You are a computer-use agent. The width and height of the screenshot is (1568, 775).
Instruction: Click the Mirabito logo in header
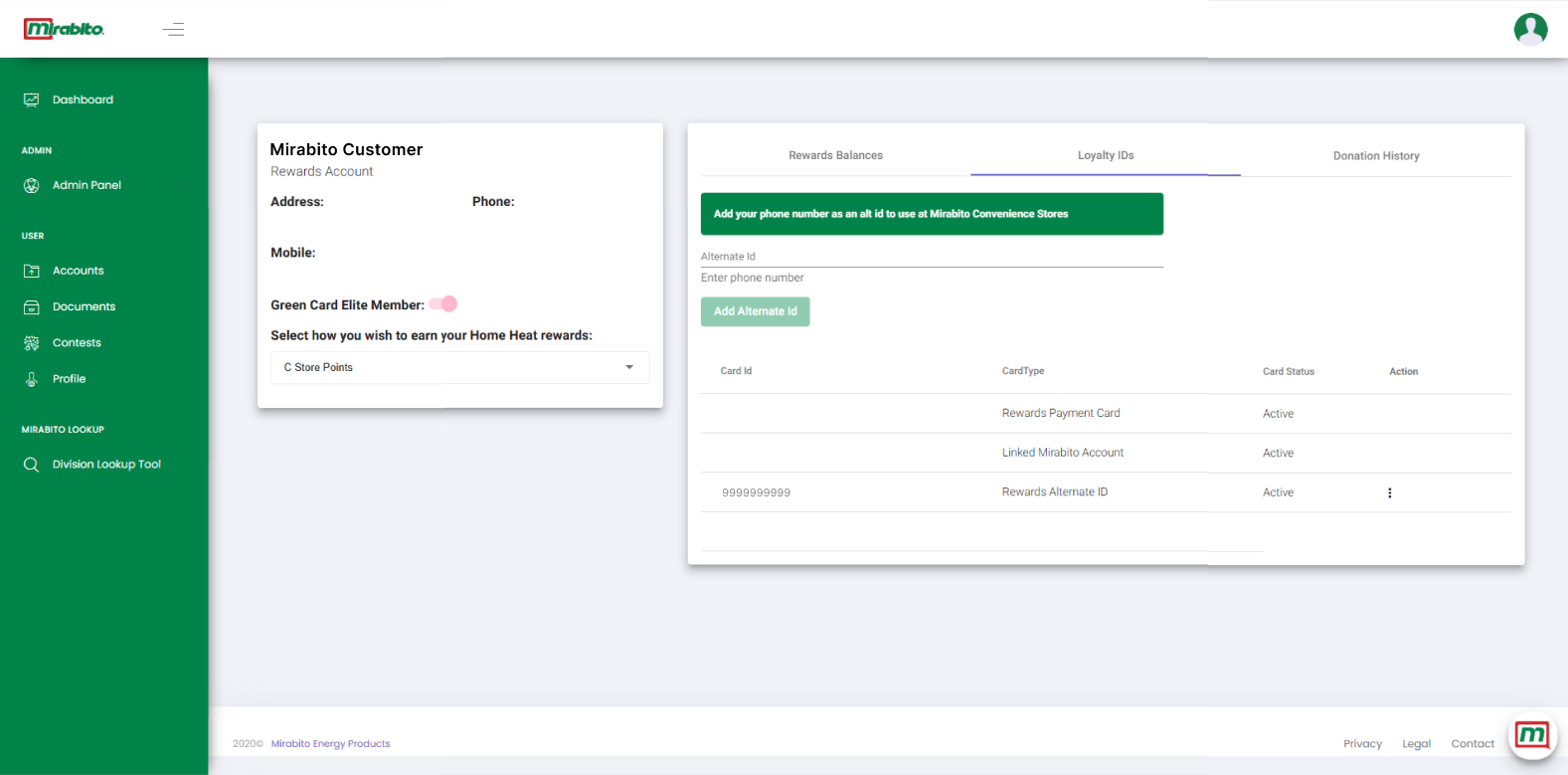tap(65, 29)
